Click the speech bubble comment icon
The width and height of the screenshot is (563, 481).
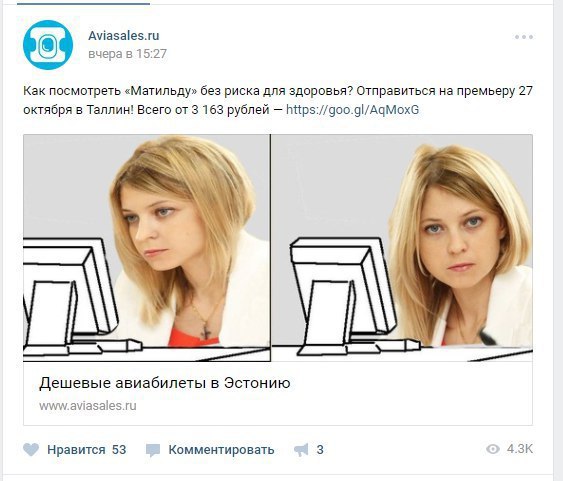coord(153,450)
